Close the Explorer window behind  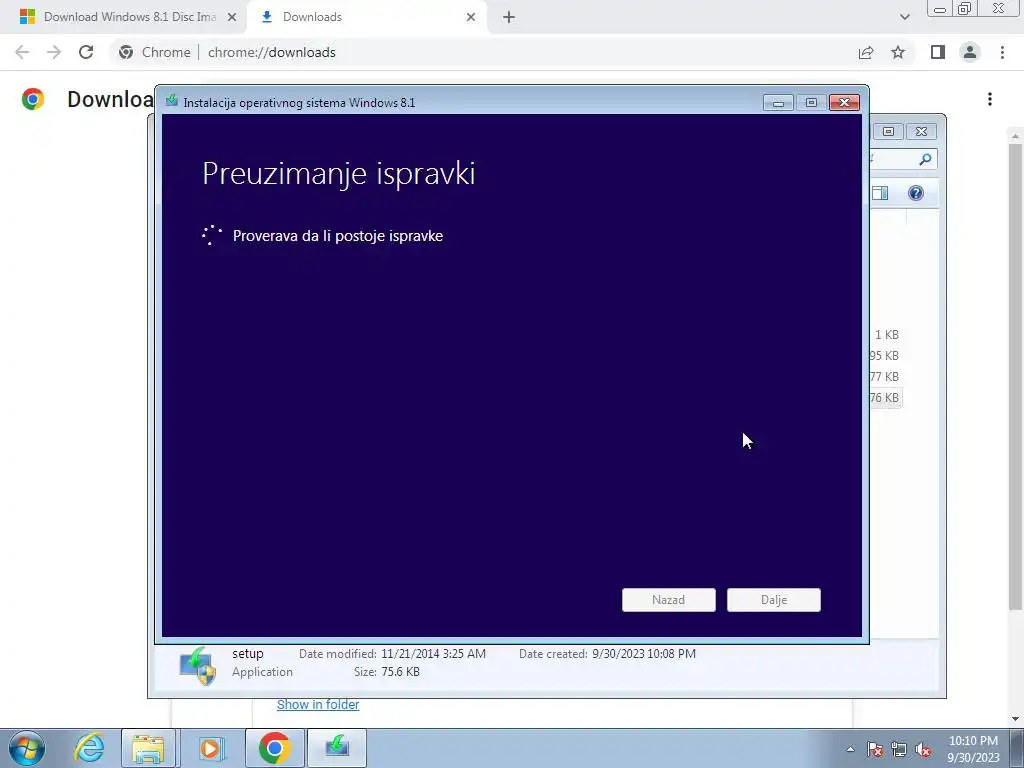921,131
